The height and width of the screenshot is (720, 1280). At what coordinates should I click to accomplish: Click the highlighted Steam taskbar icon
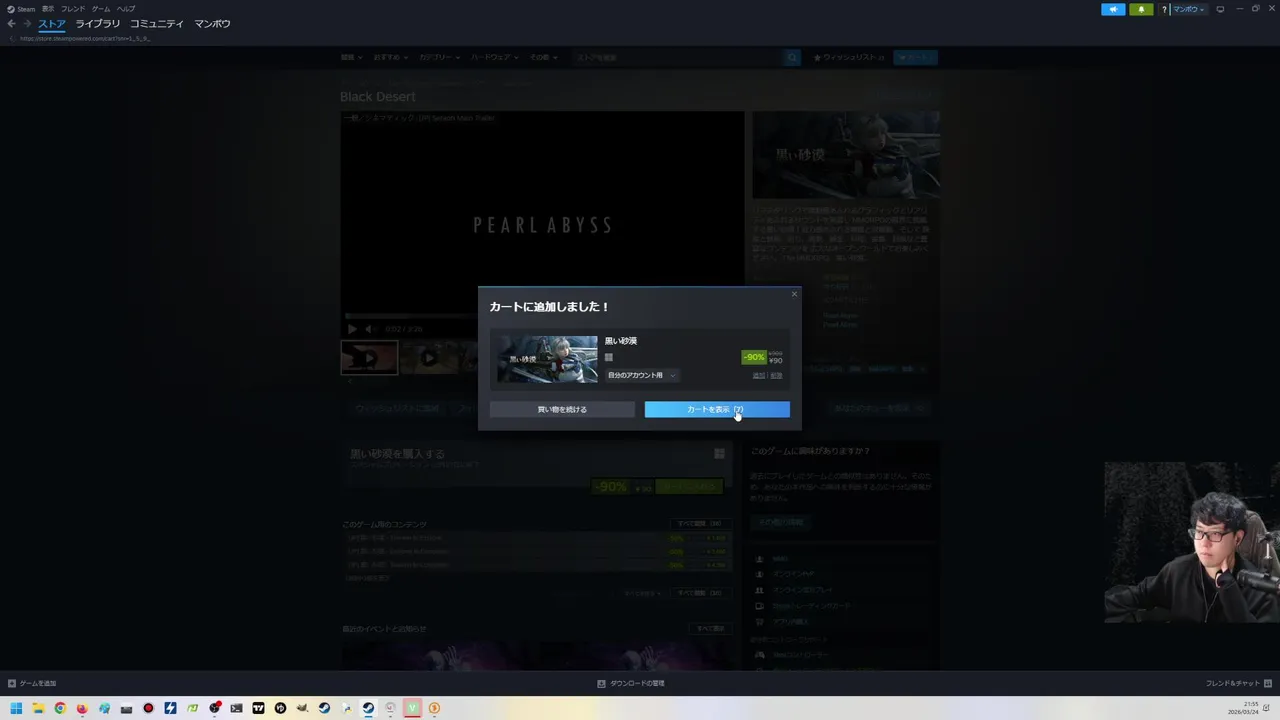[368, 709]
